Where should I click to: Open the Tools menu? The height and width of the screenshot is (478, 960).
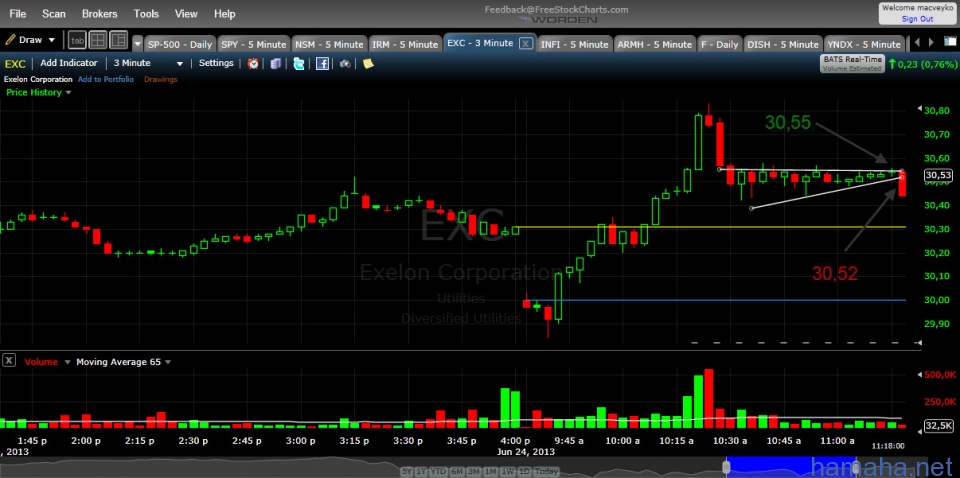146,13
